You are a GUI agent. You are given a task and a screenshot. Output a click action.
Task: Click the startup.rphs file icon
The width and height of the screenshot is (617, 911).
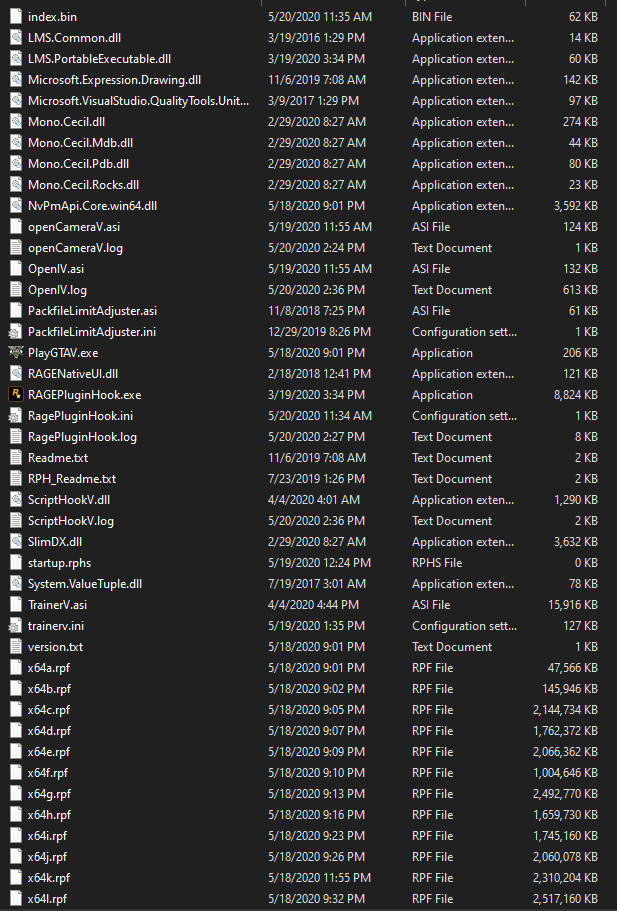point(16,562)
